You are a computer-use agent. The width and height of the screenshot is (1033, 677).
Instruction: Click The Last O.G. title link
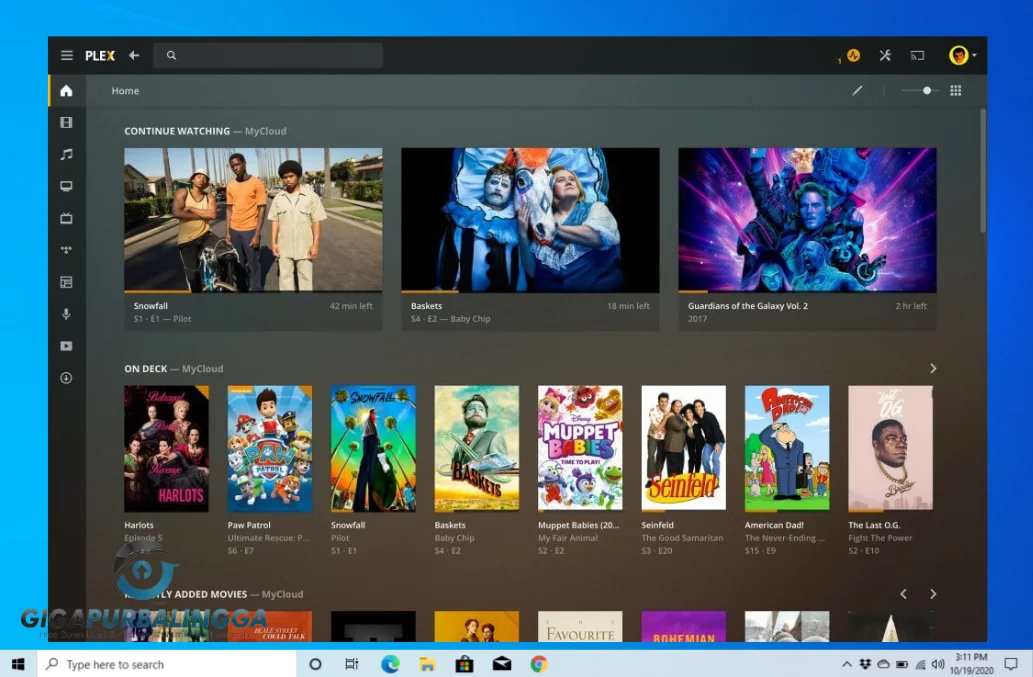(874, 525)
